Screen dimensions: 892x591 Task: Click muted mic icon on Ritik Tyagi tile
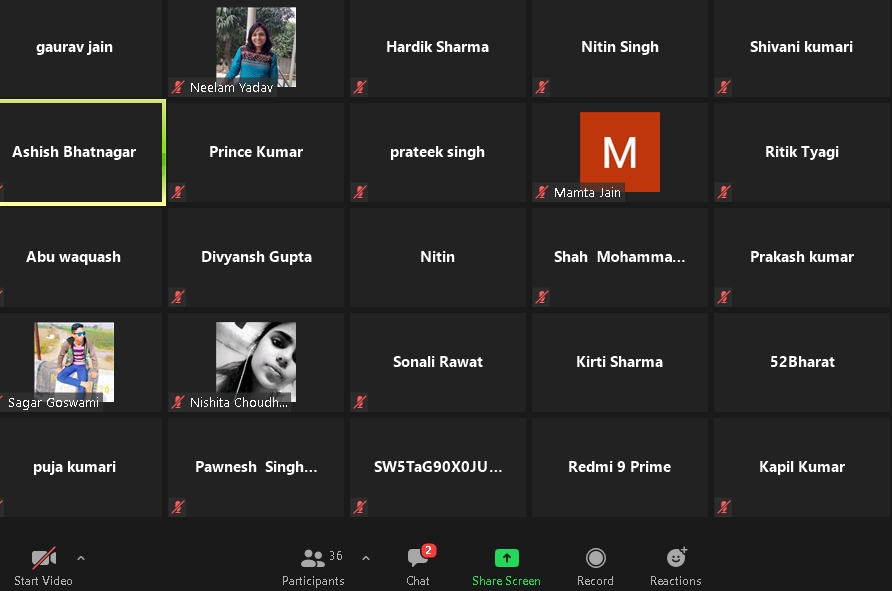pyautogui.click(x=724, y=192)
